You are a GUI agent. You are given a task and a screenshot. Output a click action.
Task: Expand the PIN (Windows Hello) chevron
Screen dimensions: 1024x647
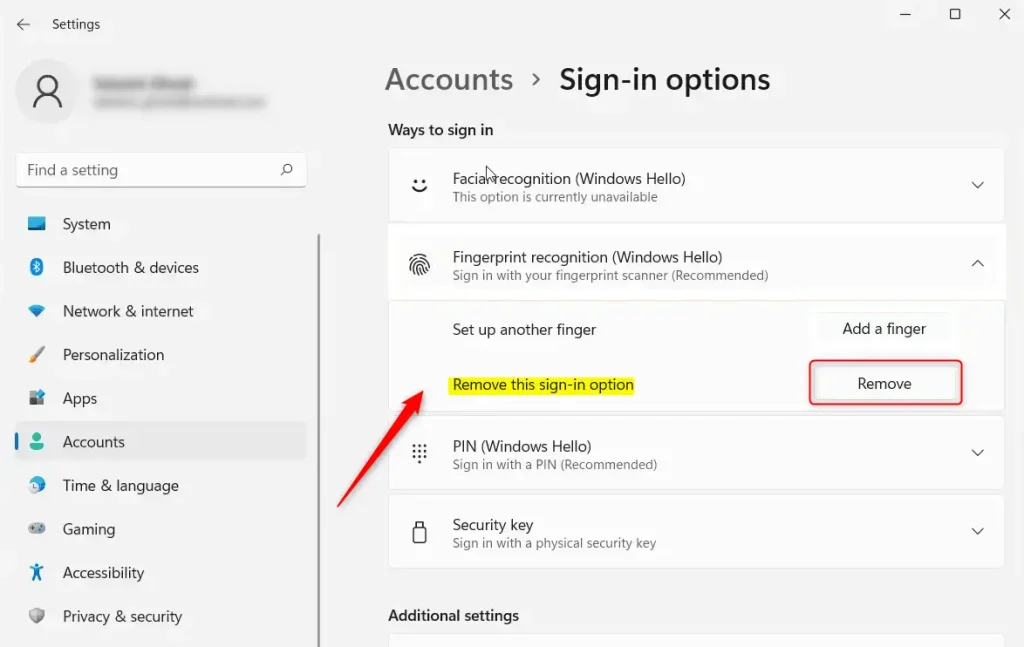pos(977,454)
